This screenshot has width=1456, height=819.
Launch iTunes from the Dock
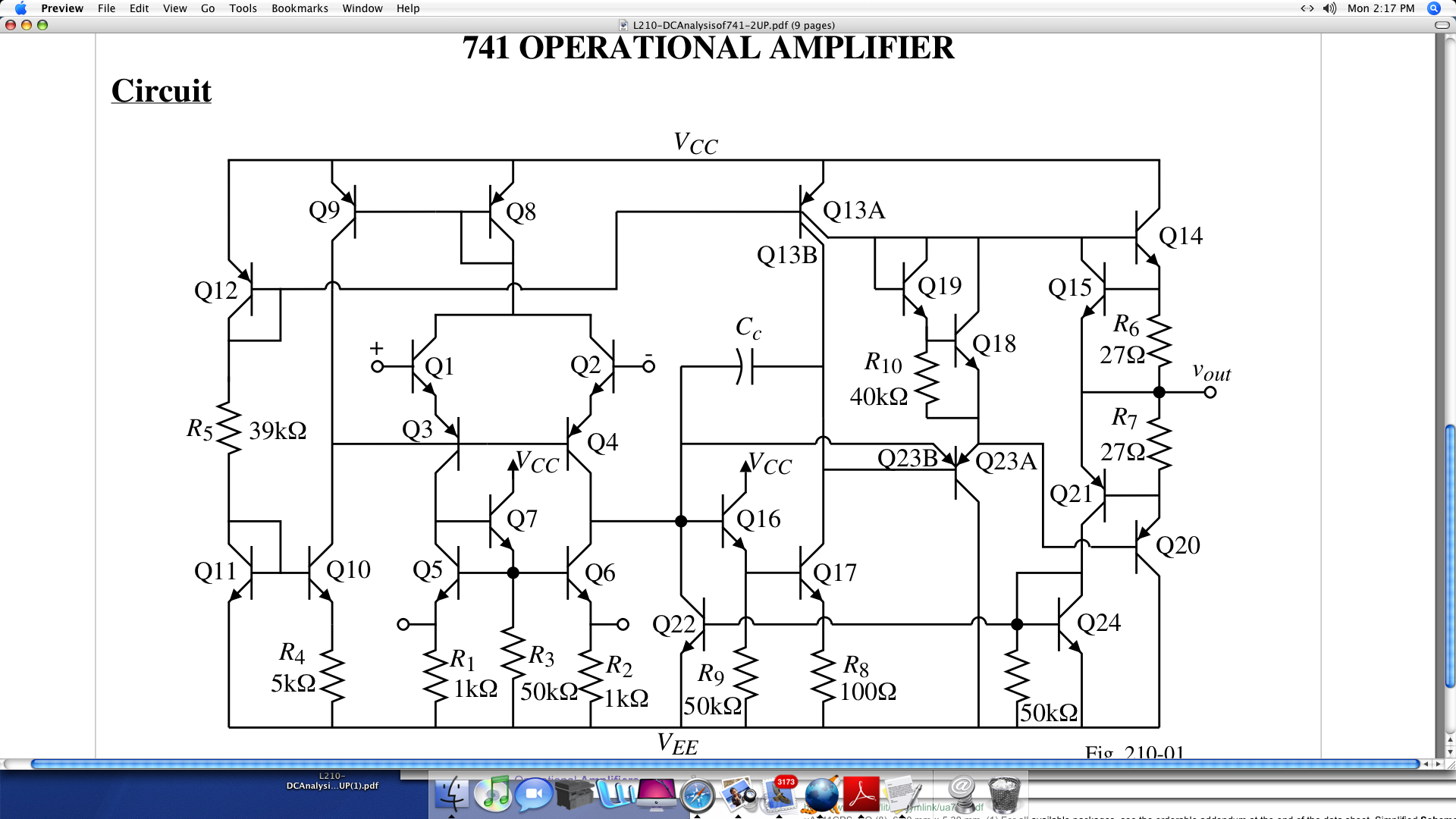[493, 794]
